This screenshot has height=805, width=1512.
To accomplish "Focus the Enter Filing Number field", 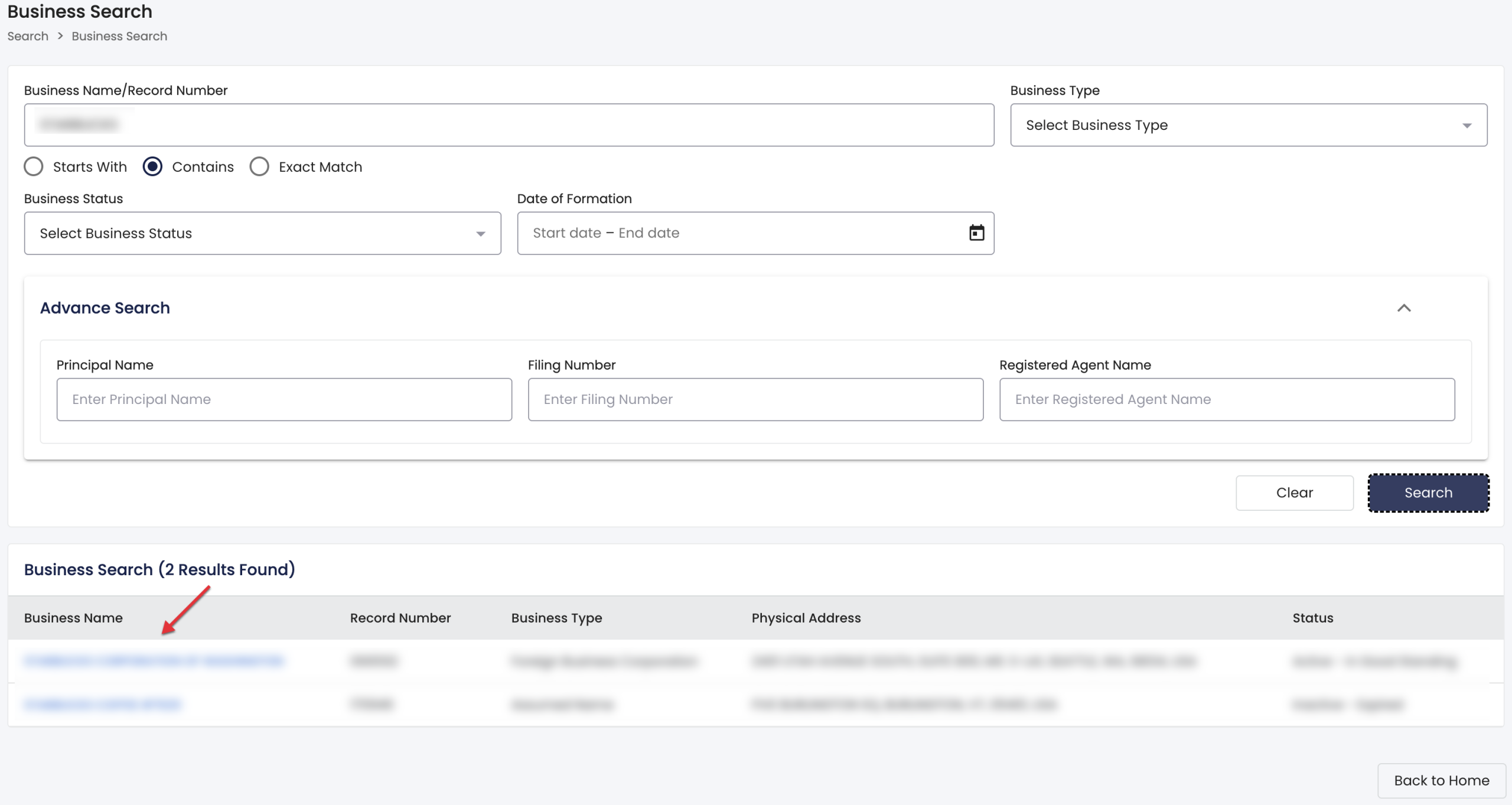I will [755, 399].
